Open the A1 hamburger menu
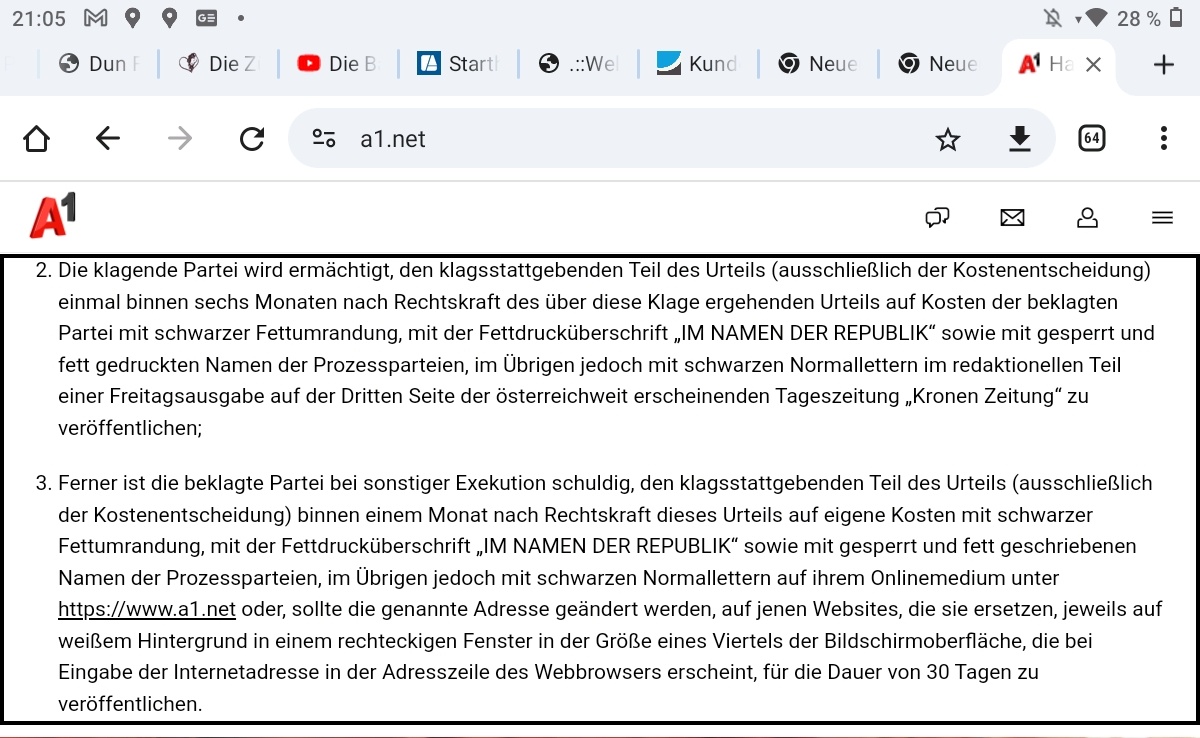This screenshot has width=1200, height=738. (1162, 217)
